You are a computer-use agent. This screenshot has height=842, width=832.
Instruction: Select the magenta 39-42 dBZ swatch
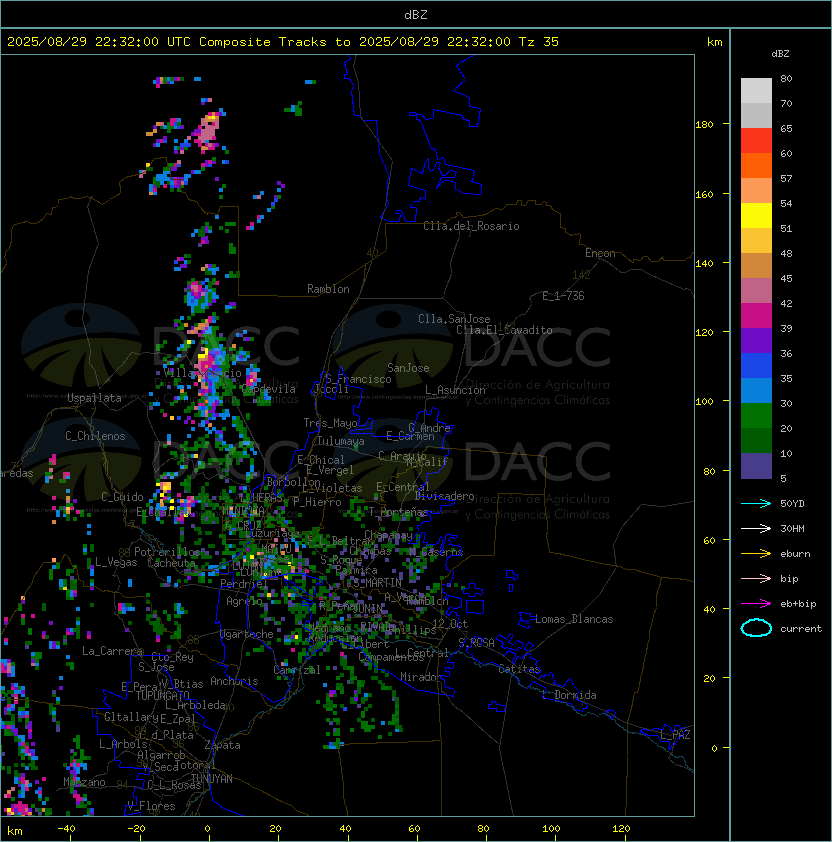(756, 316)
